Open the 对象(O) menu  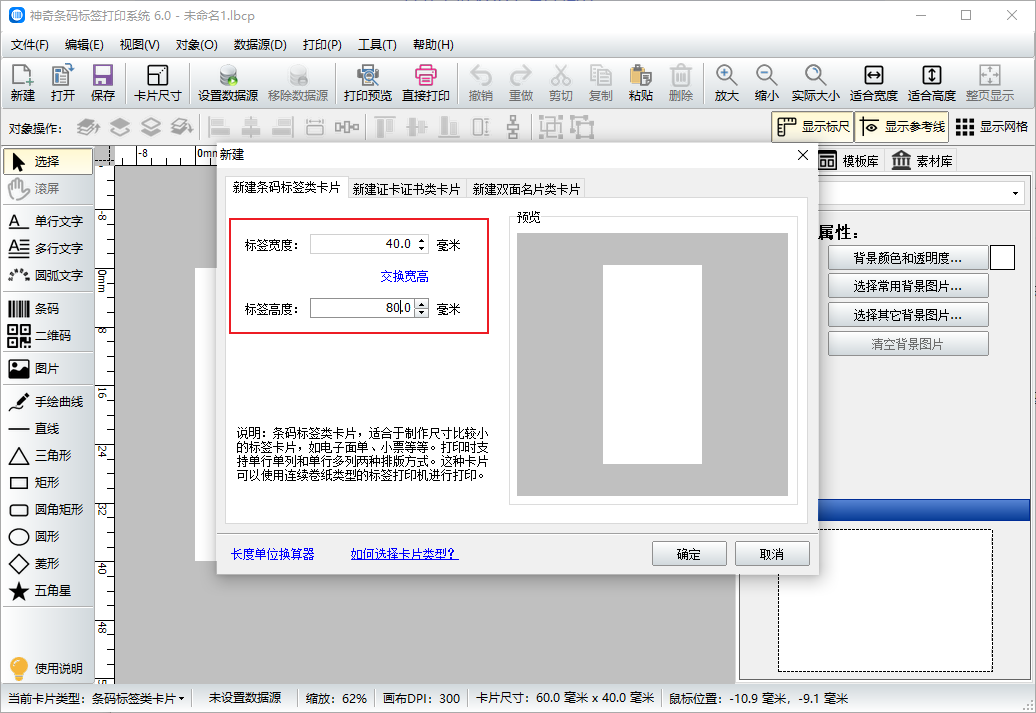[196, 45]
